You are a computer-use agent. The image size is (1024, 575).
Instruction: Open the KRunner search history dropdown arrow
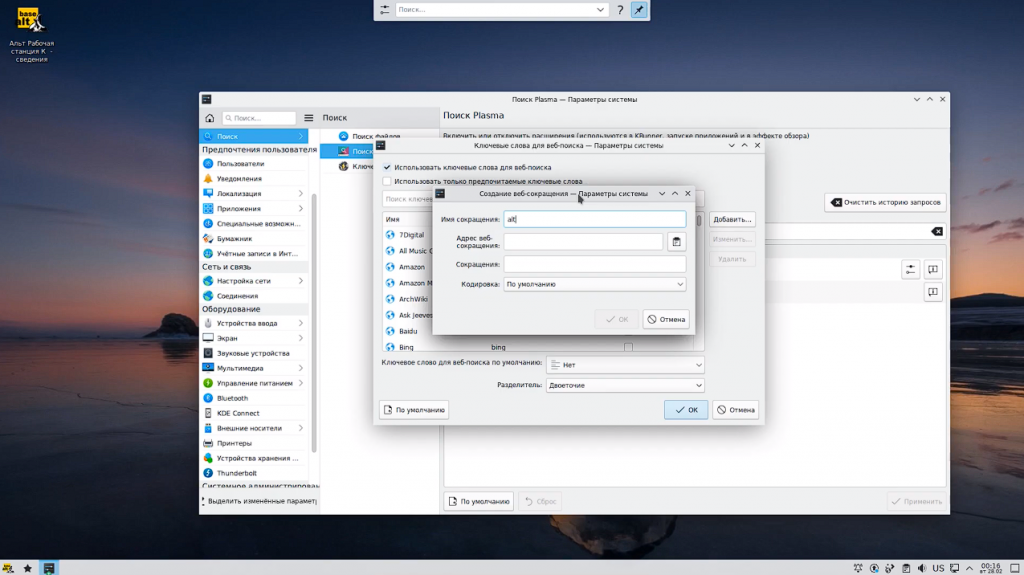point(600,10)
